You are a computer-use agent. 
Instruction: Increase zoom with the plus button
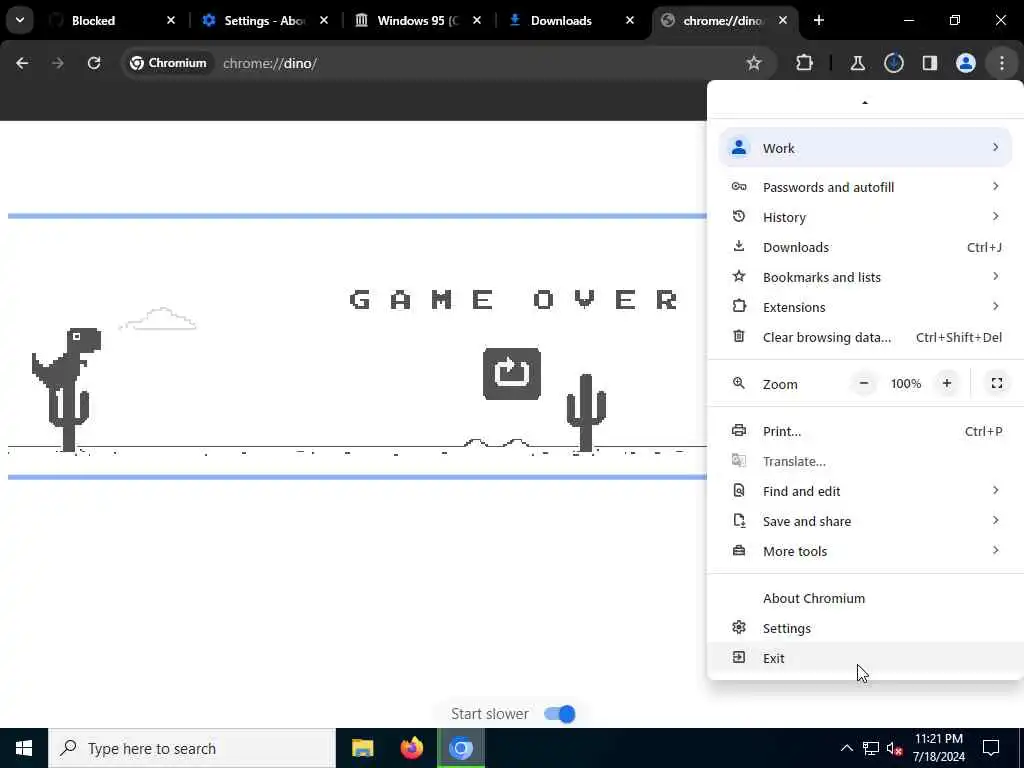(x=947, y=383)
